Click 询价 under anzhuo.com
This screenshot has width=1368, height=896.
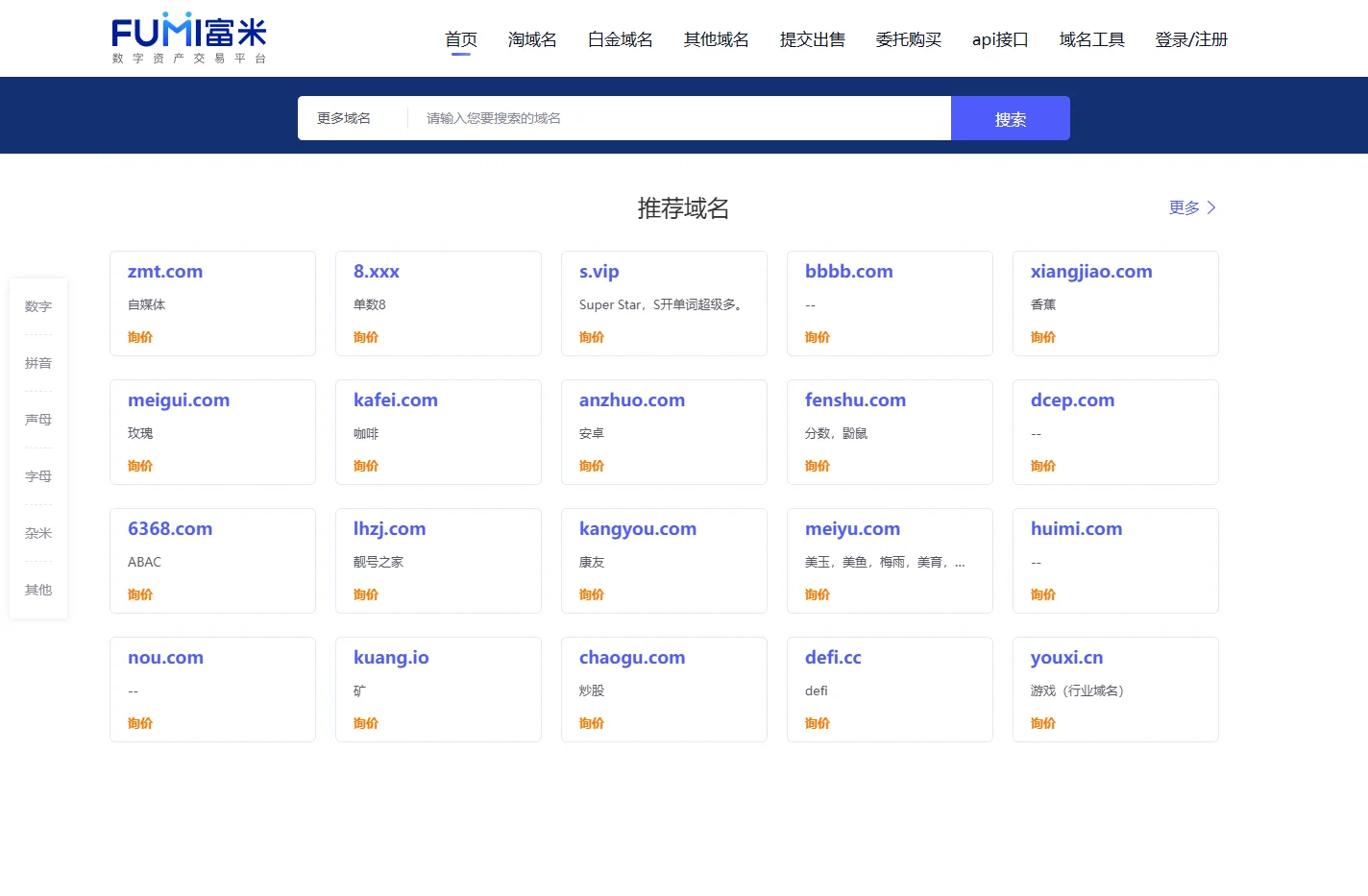tap(592, 466)
